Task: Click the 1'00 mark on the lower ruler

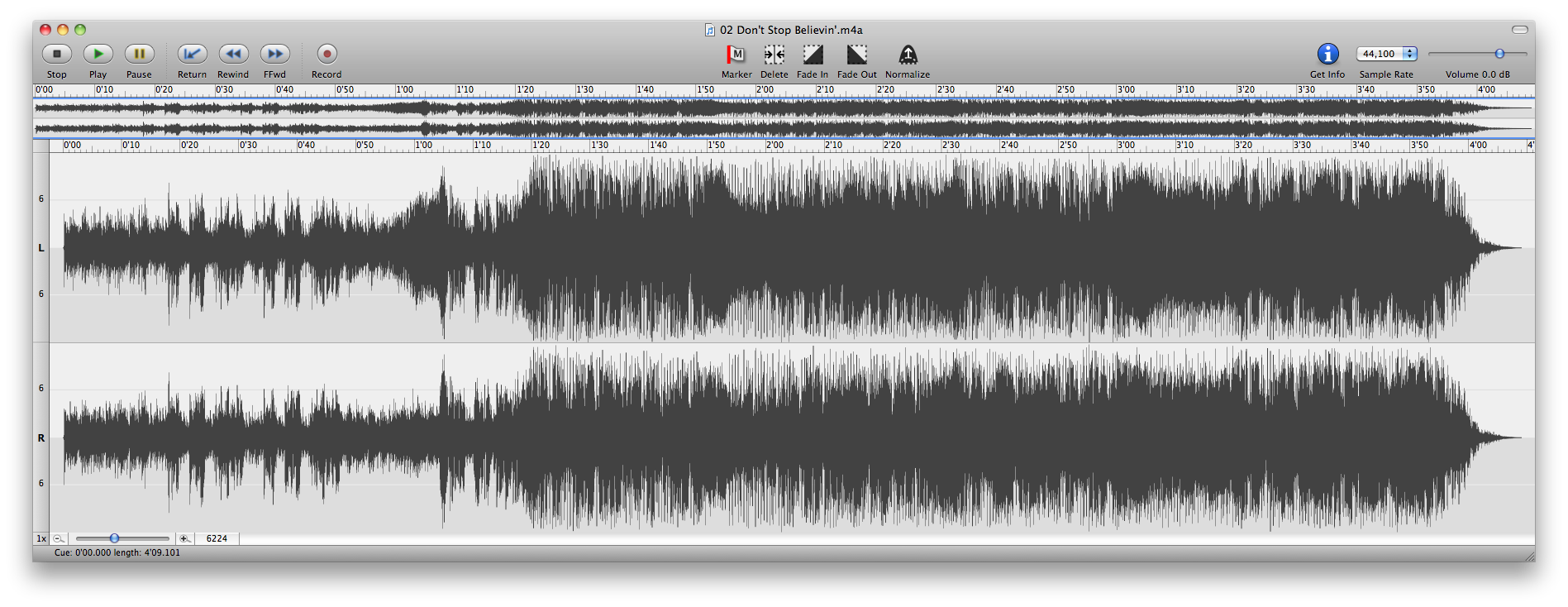Action: coord(423,145)
